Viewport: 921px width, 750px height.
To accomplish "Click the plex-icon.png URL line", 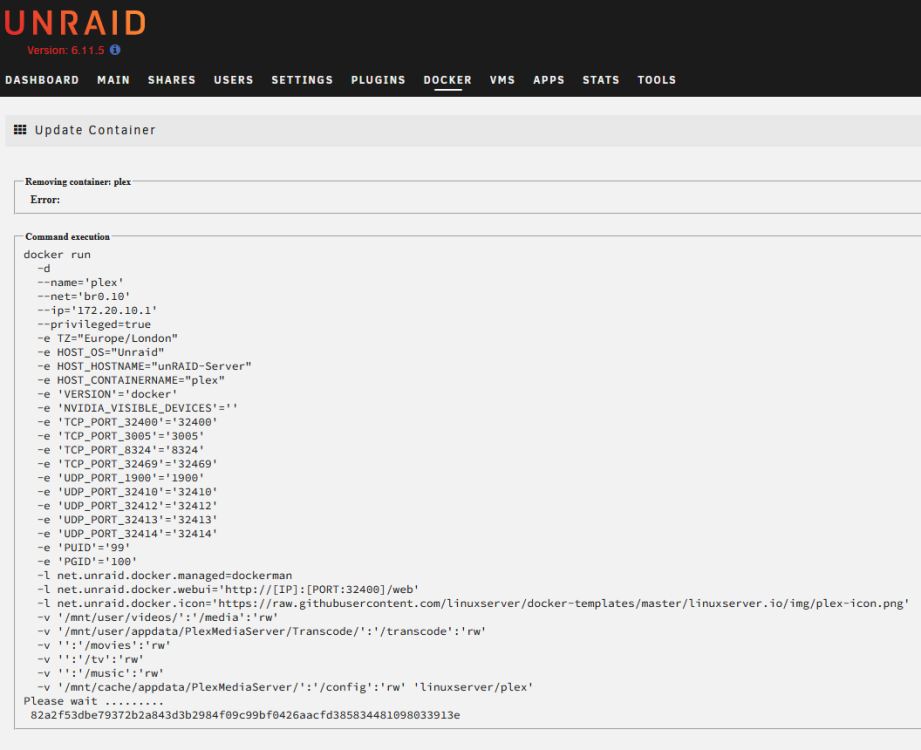I will 473,604.
